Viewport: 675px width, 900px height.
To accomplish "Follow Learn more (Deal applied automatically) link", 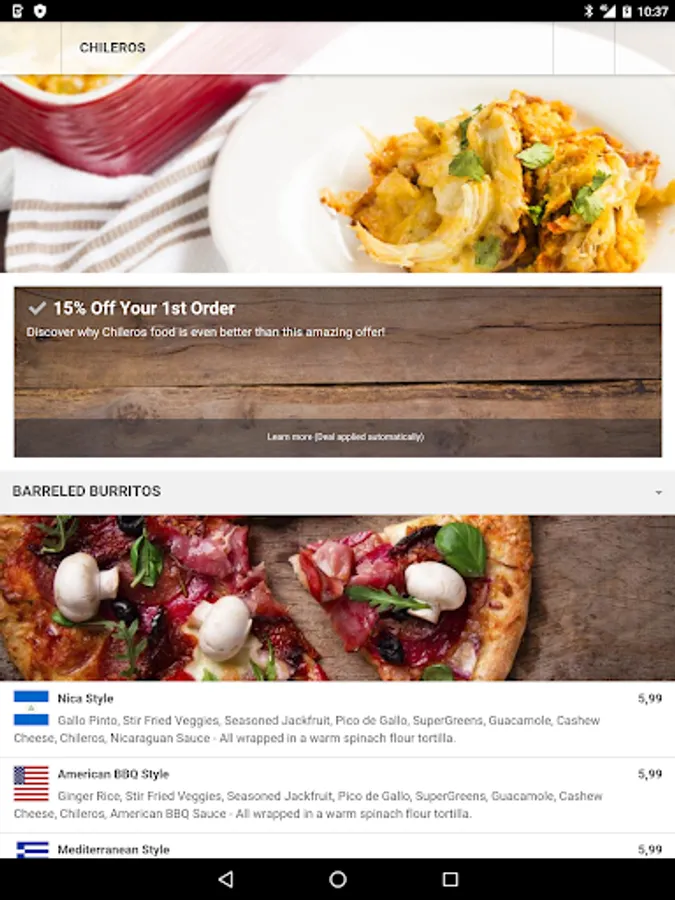I will coord(345,437).
